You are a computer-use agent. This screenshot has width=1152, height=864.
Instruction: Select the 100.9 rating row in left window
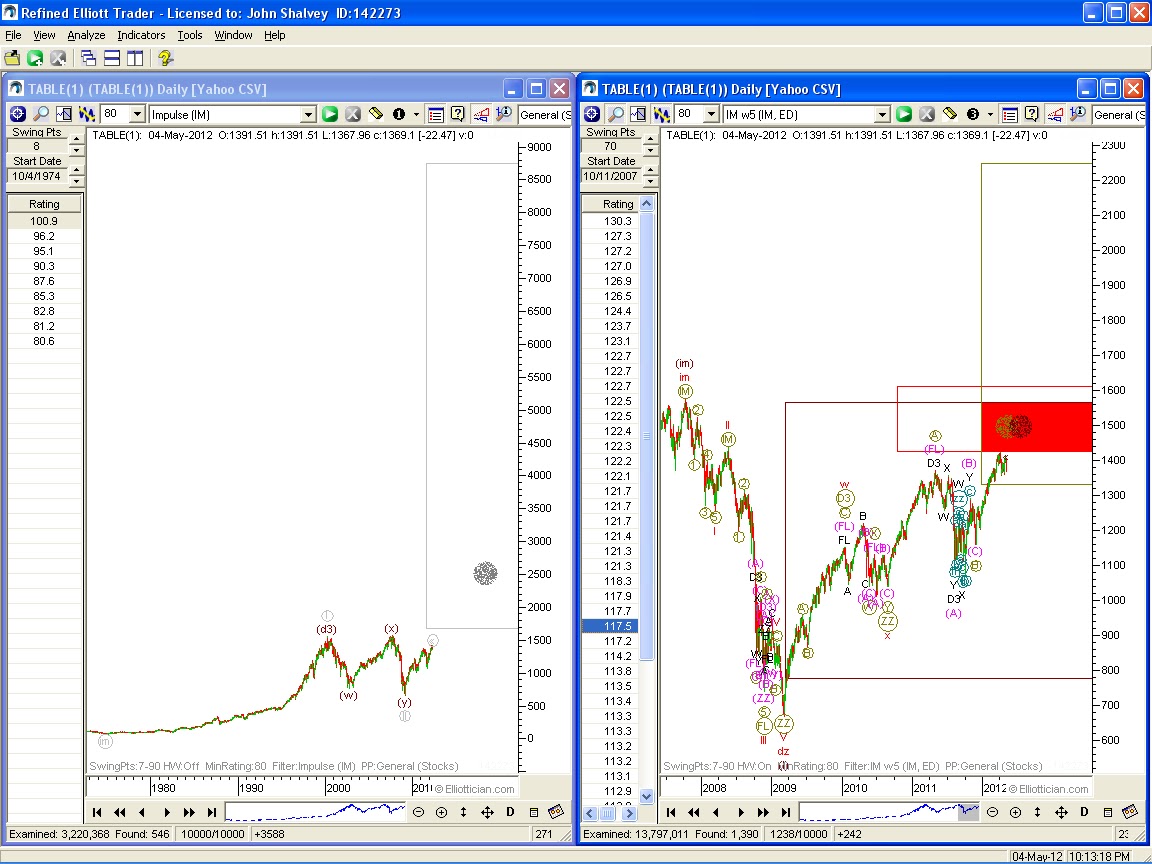pyautogui.click(x=44, y=220)
